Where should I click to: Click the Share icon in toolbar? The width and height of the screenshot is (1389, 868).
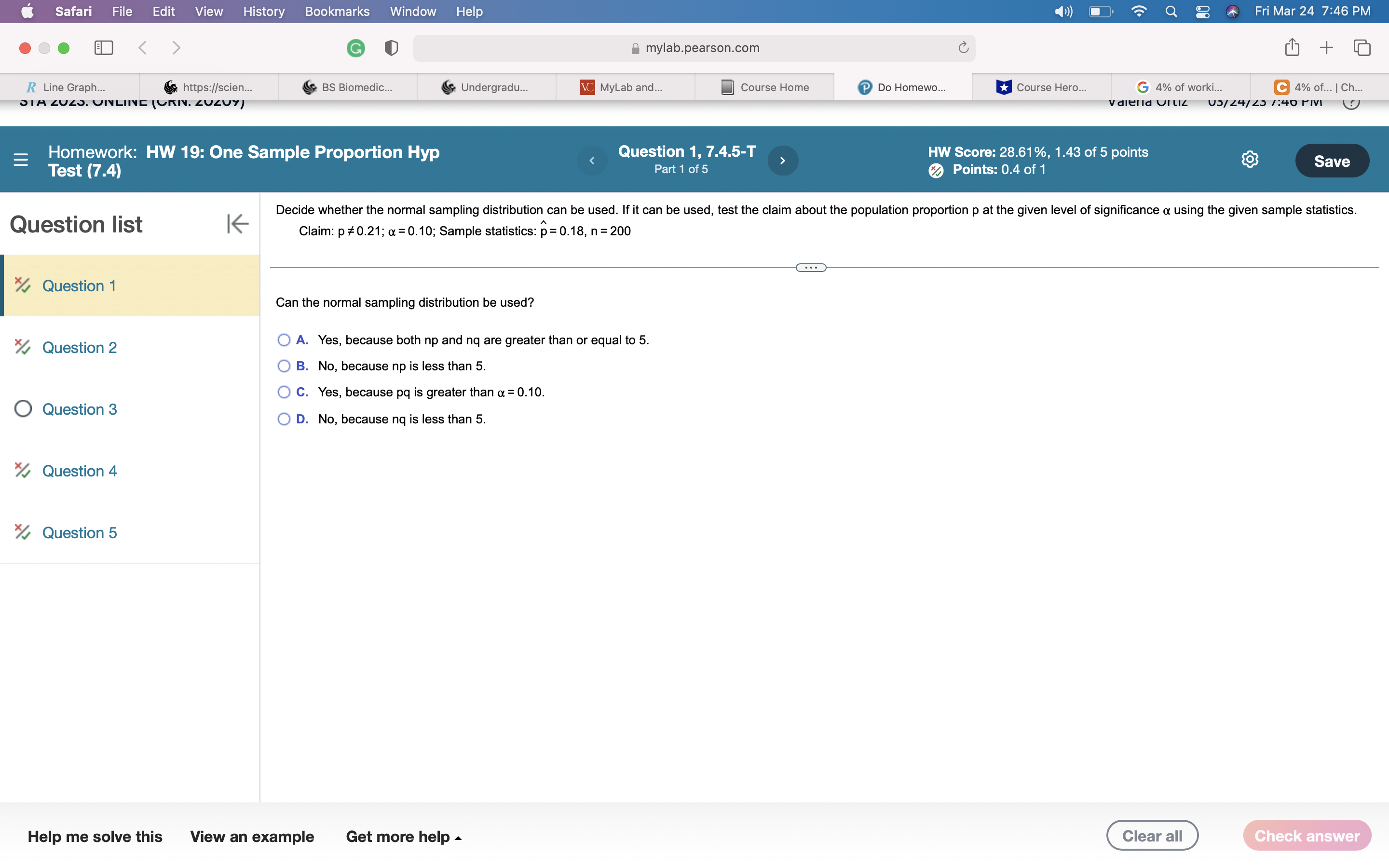[x=1292, y=47]
